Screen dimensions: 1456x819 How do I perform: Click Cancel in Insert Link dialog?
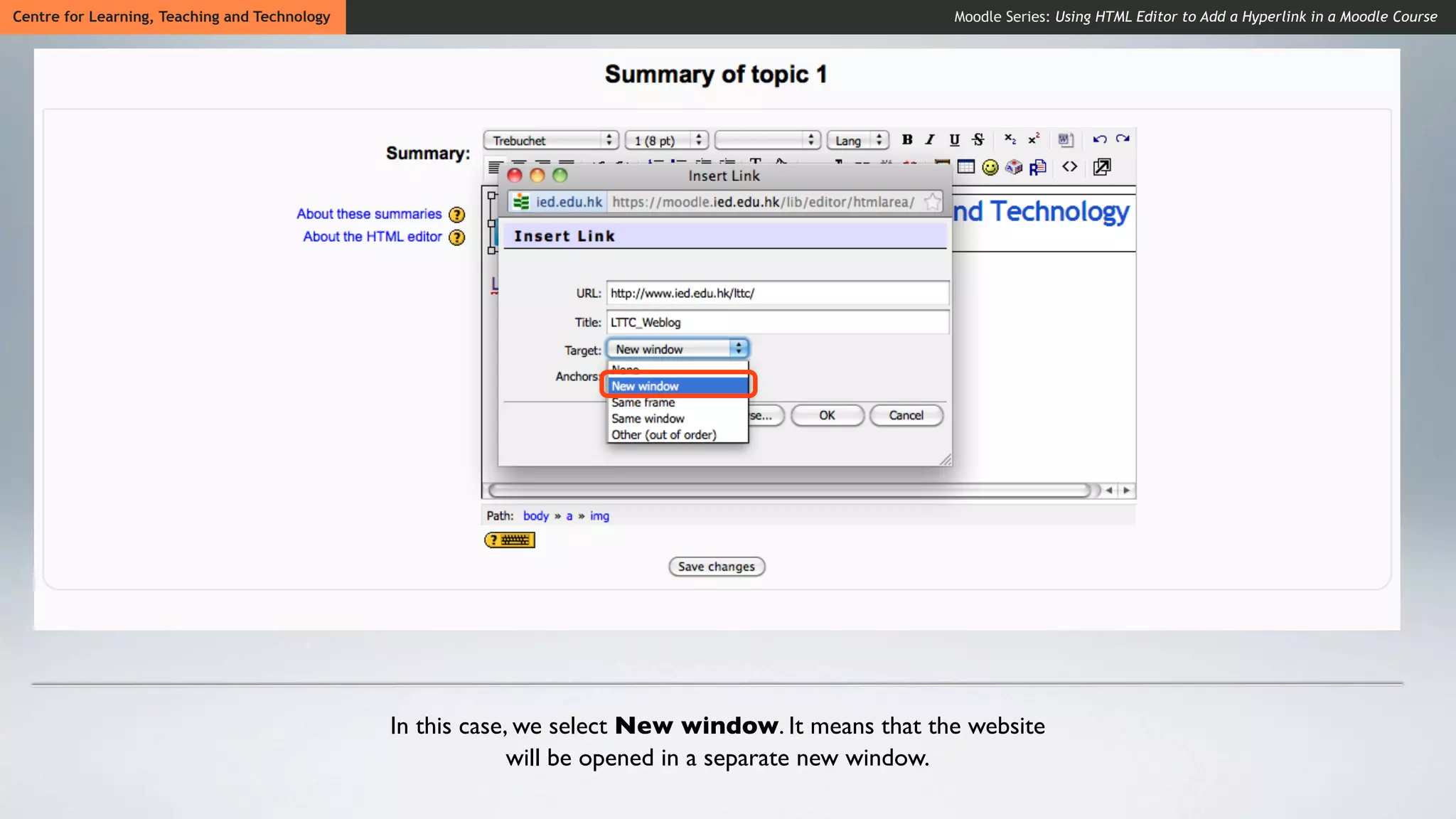click(906, 415)
